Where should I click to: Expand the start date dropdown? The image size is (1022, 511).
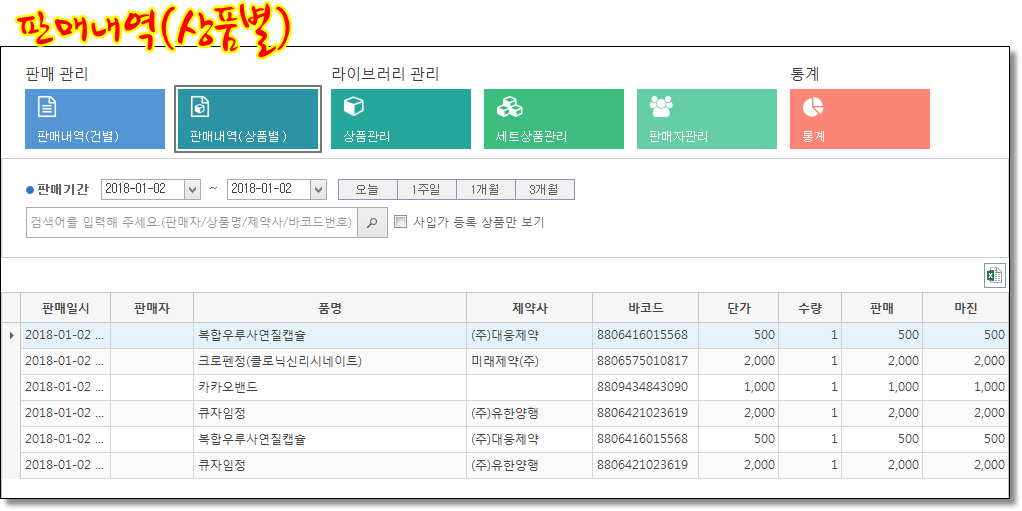point(192,189)
